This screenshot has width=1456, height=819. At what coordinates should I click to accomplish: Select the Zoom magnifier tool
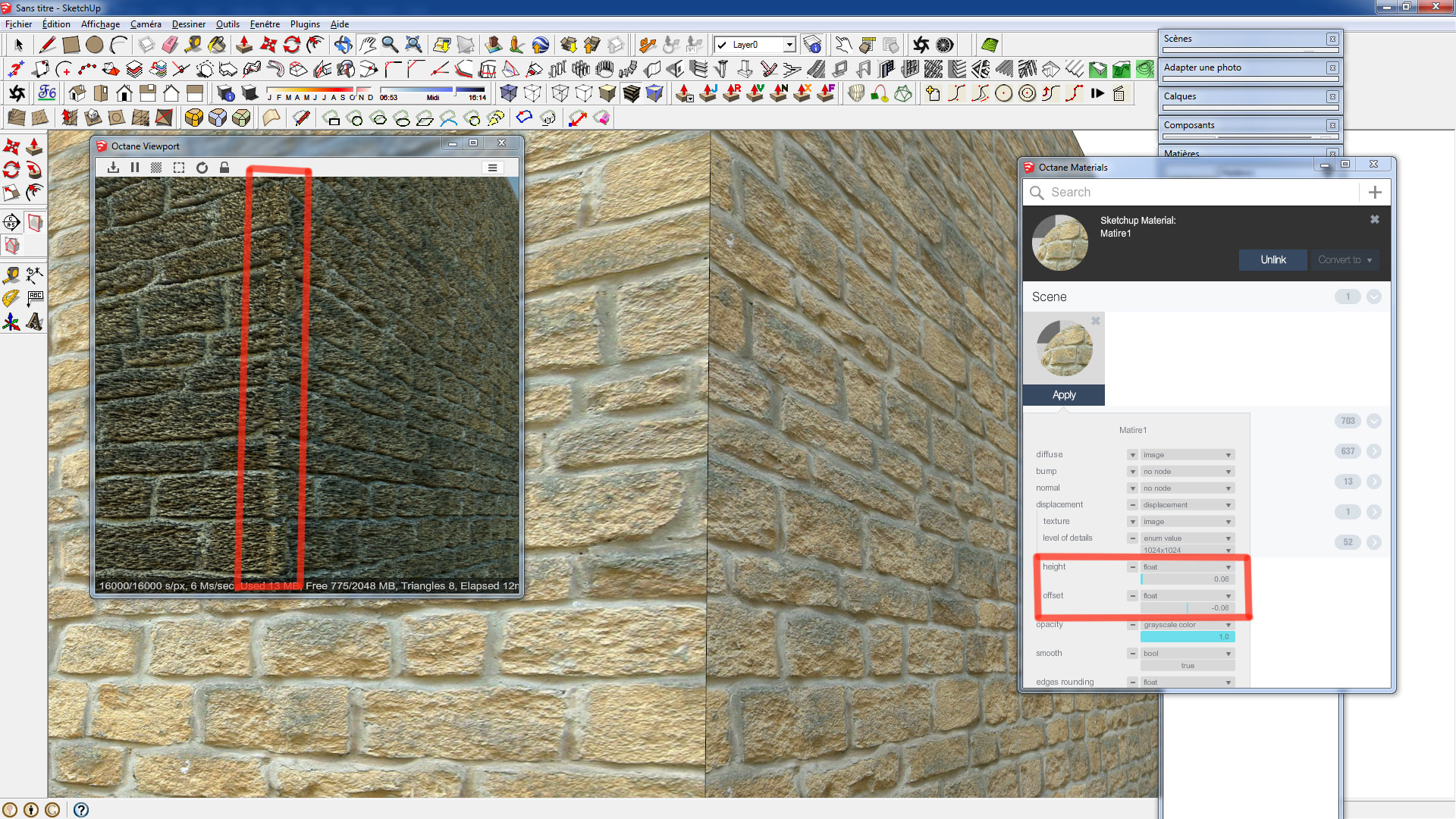point(390,45)
